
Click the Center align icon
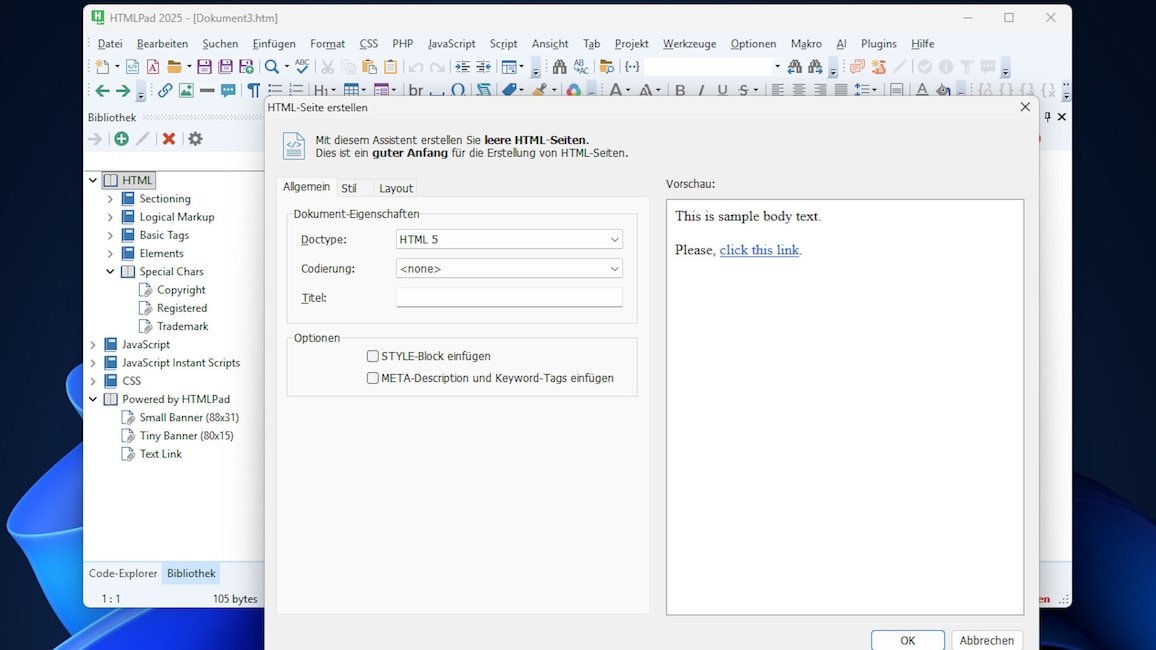pos(798,91)
